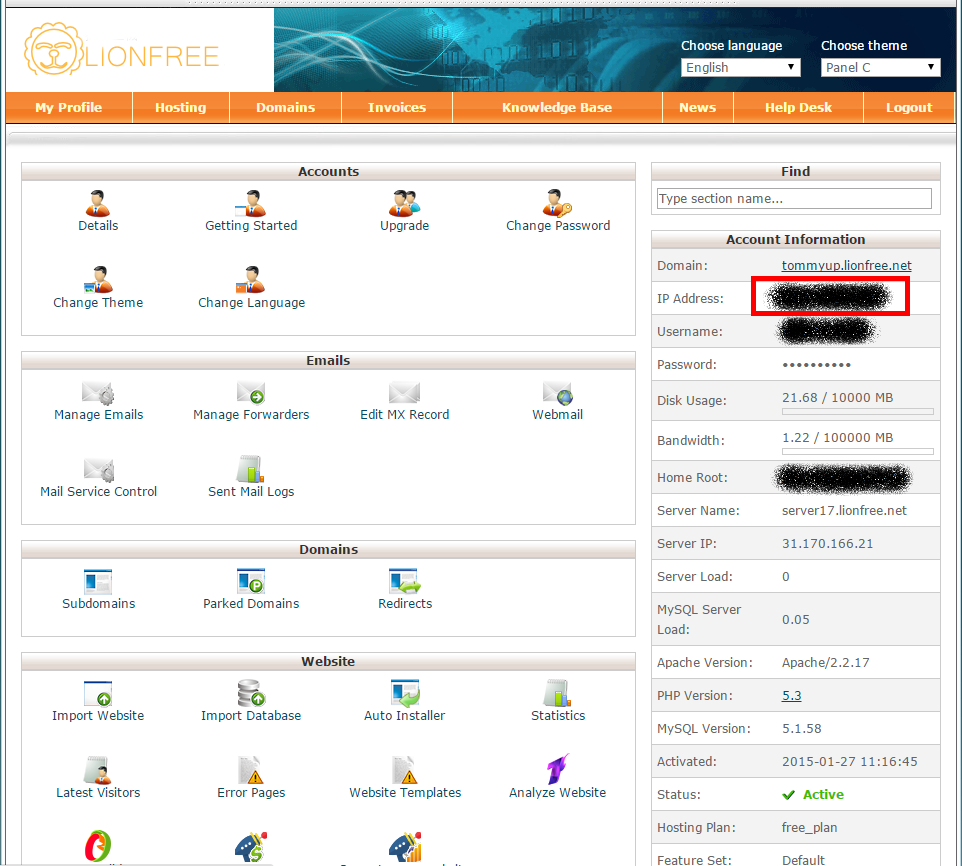Screen dimensions: 962x866
Task: Click the 'Apache/2.2.17' version value
Action: click(x=826, y=662)
